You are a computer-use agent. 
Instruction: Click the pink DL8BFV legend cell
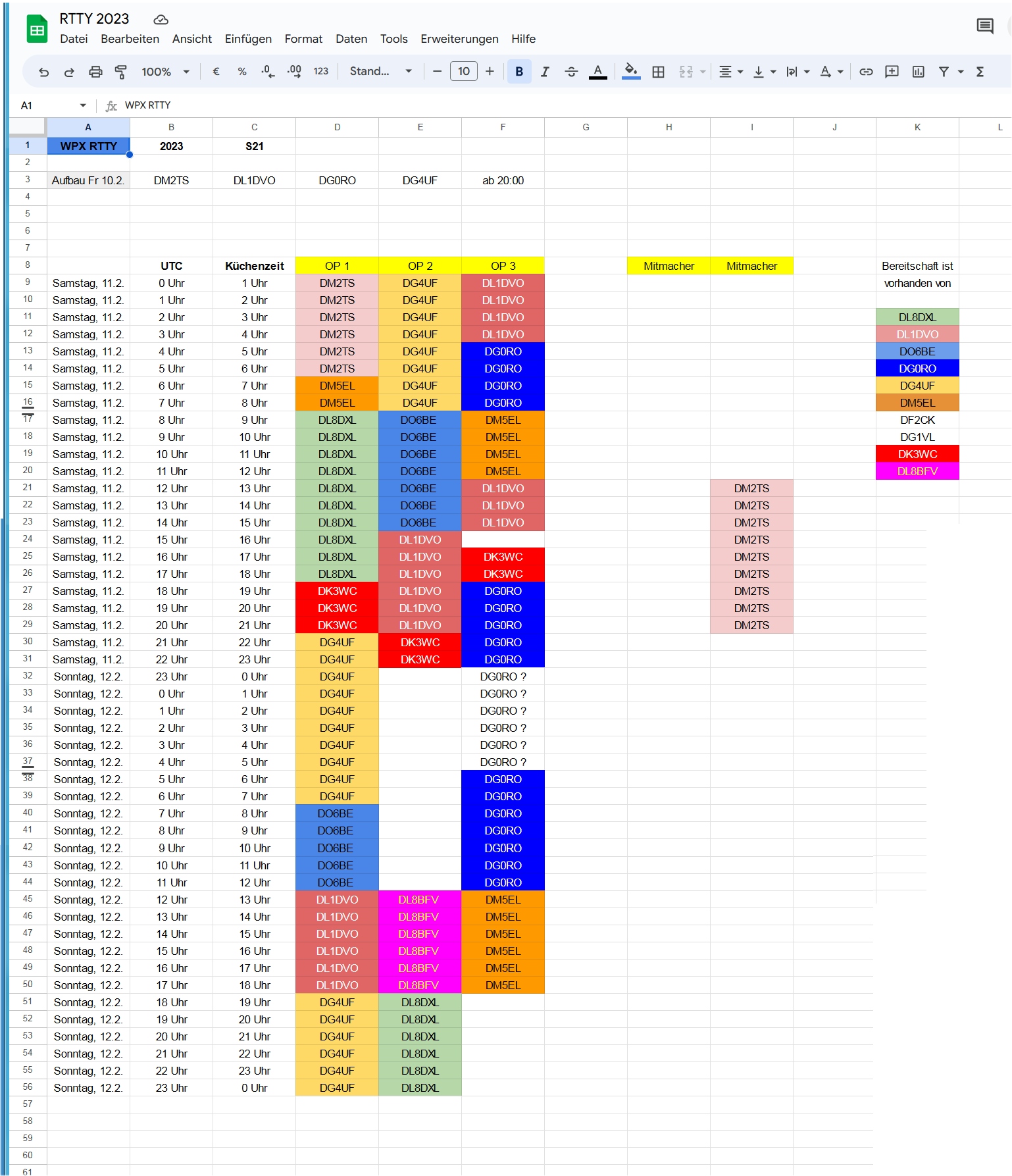tap(917, 471)
